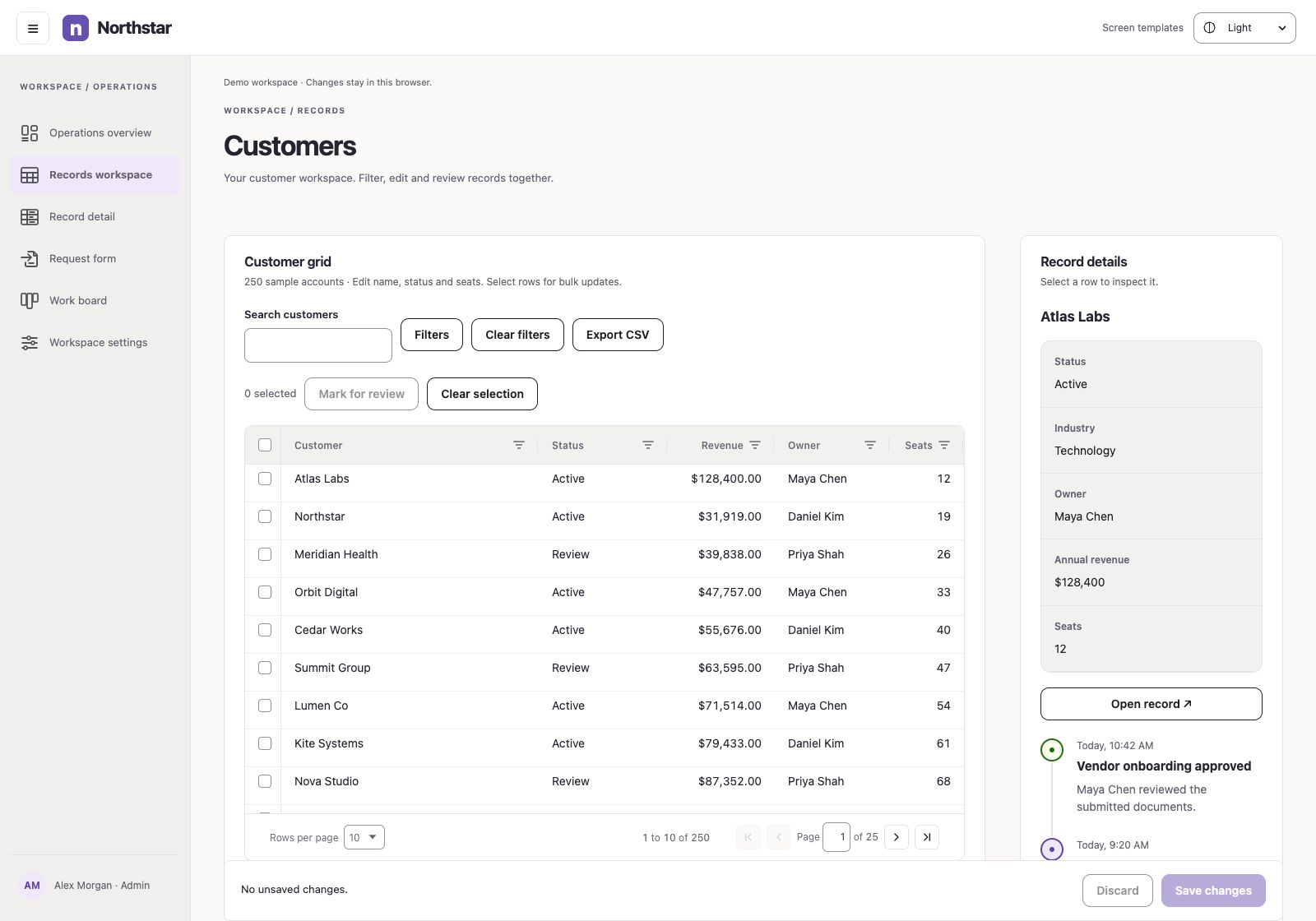Click Kite Systems customer name

[x=329, y=743]
